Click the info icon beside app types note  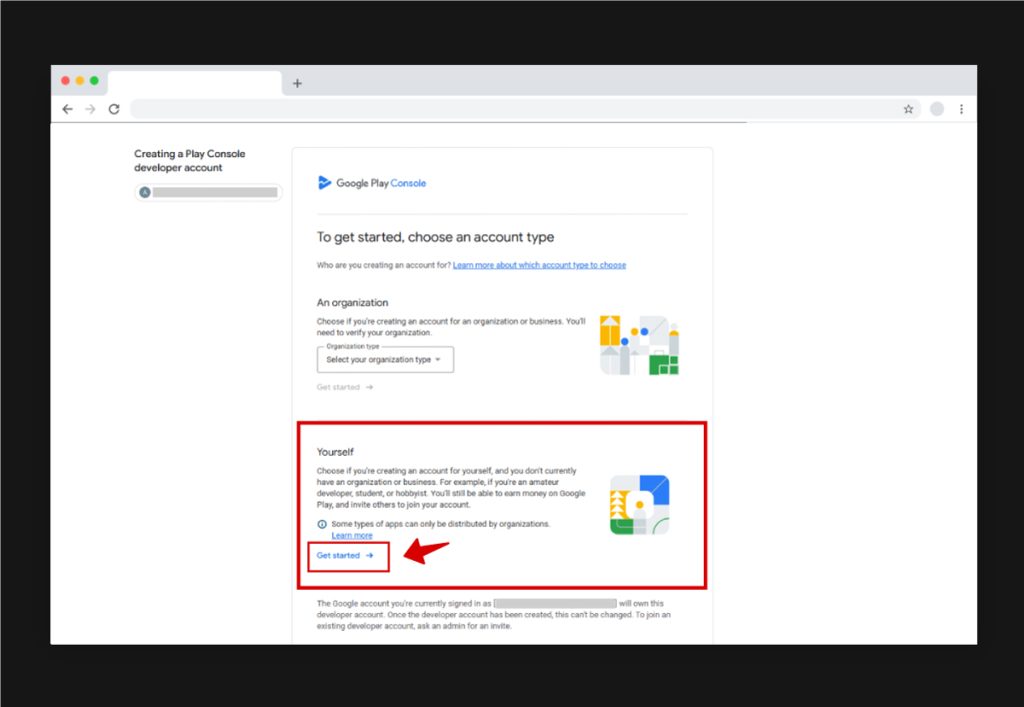[322, 524]
